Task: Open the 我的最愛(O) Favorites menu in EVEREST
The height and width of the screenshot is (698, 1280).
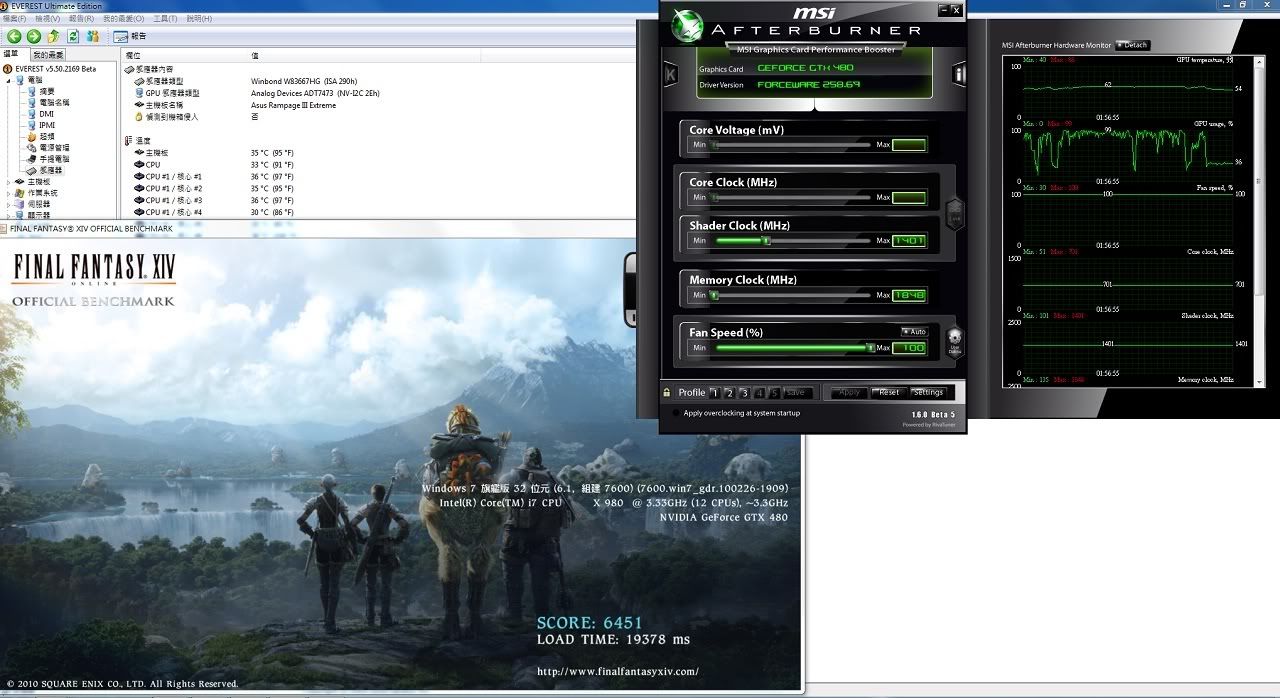Action: pyautogui.click(x=123, y=18)
